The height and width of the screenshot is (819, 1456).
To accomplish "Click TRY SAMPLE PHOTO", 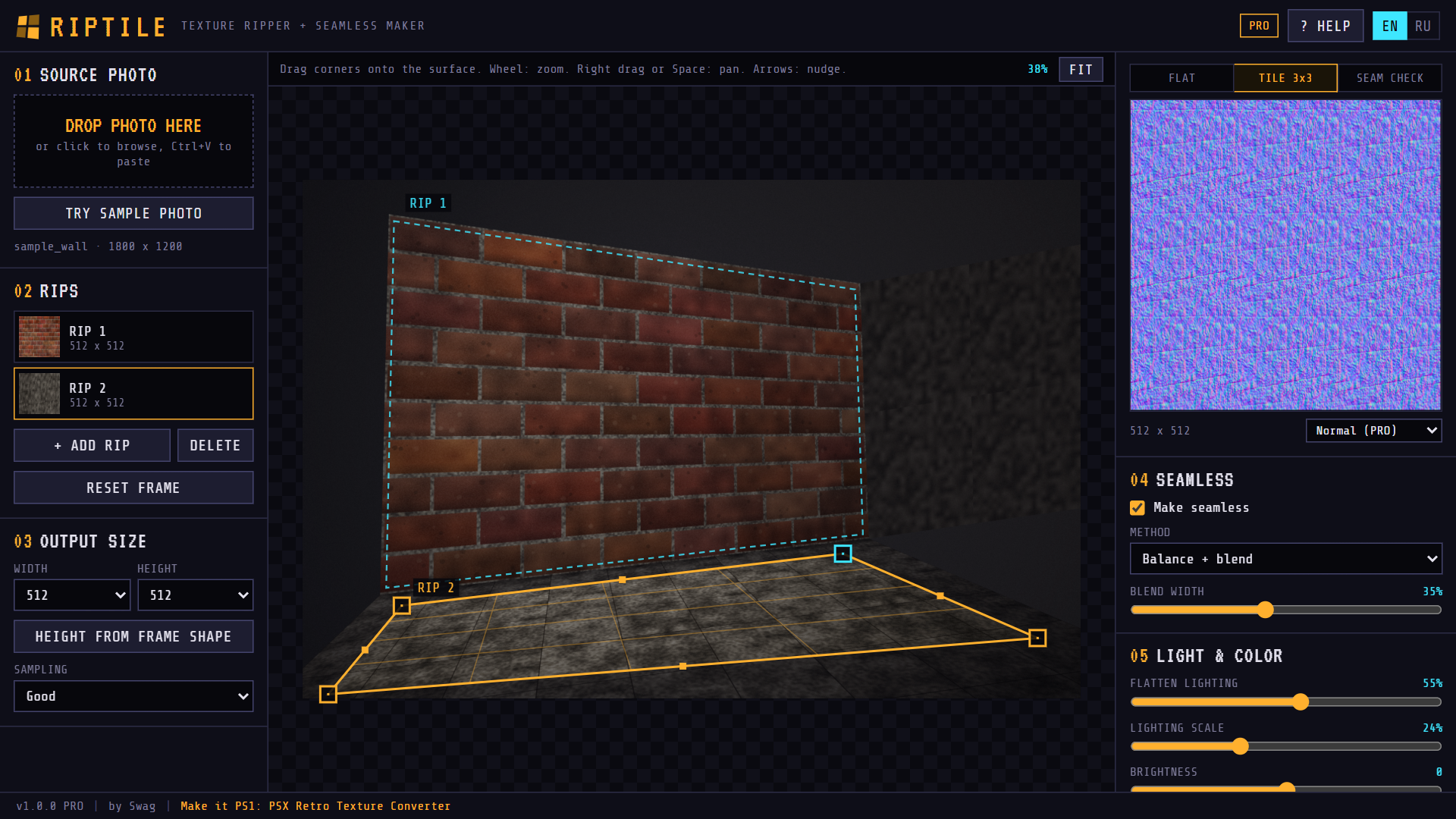I will [133, 213].
